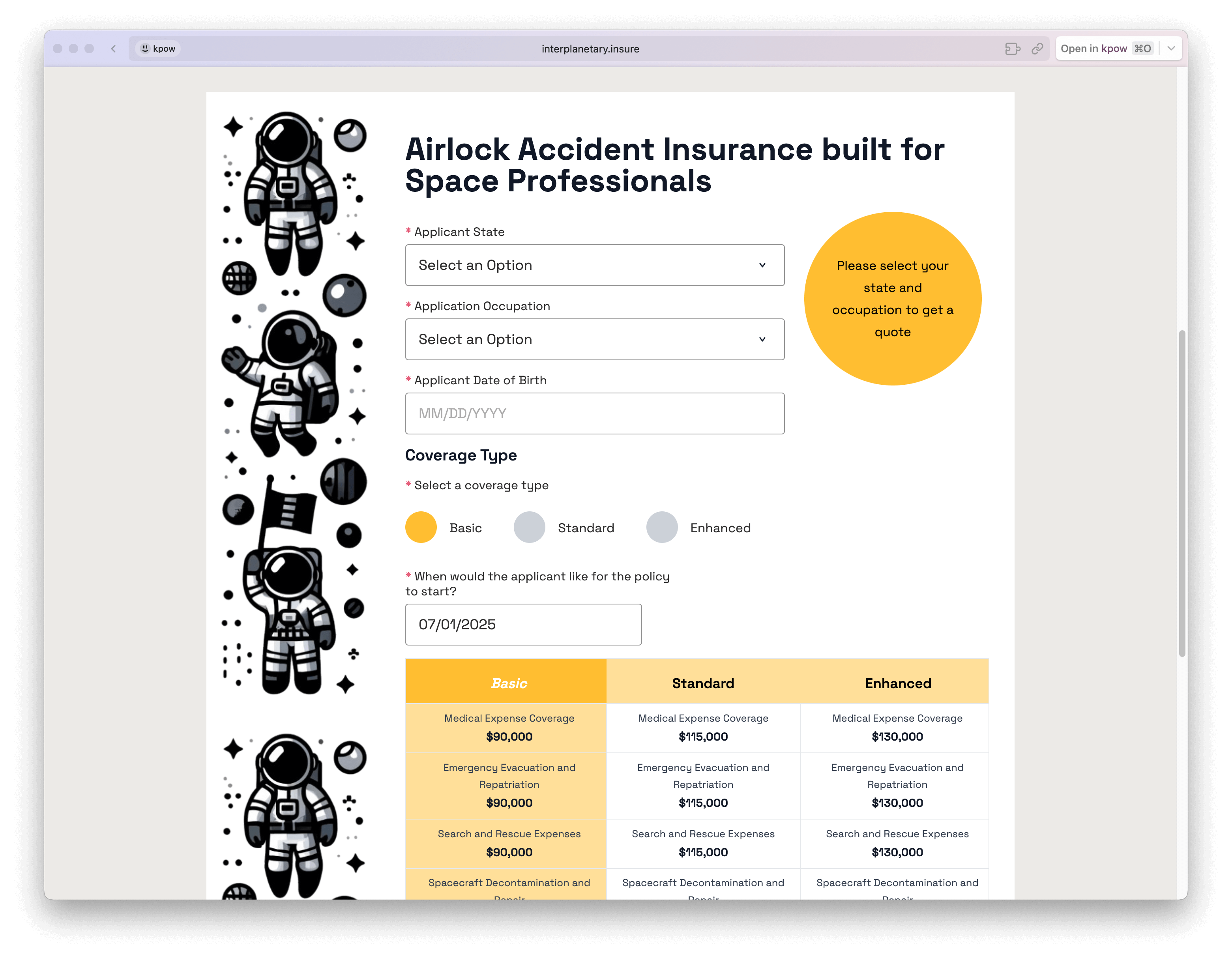Open the share/extension icon next to link
Screen dimensions: 1232x958
click(x=1013, y=49)
